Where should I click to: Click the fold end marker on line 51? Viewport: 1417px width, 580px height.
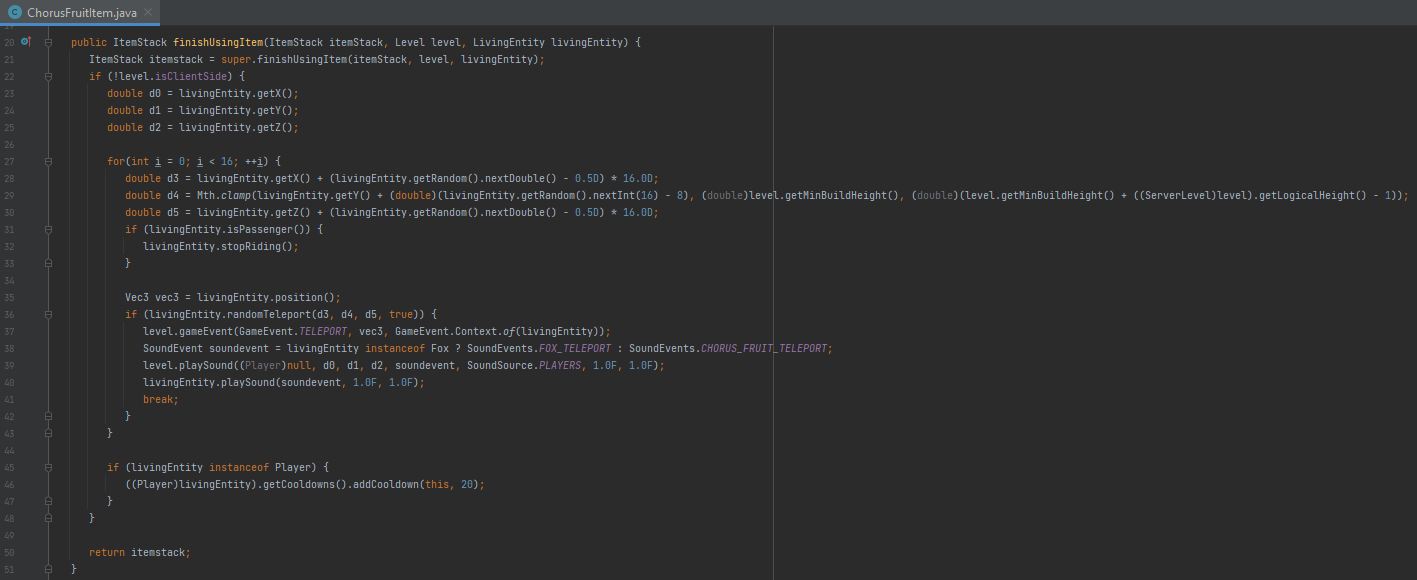[x=48, y=569]
